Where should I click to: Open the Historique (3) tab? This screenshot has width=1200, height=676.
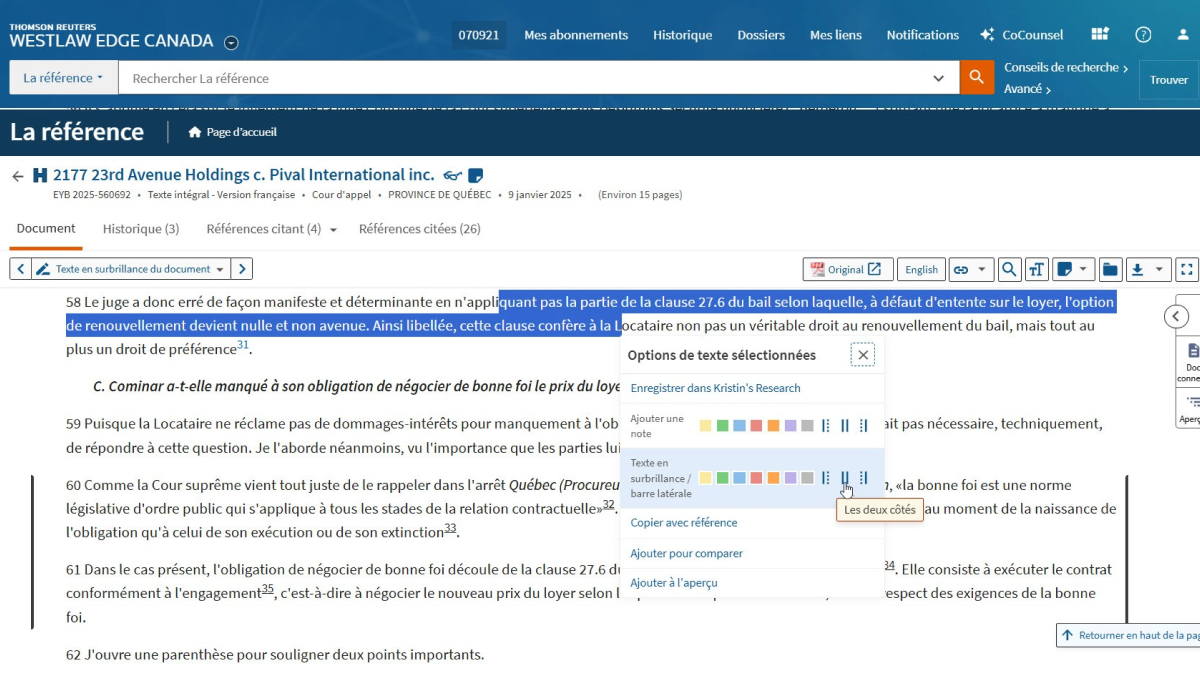pyautogui.click(x=141, y=229)
